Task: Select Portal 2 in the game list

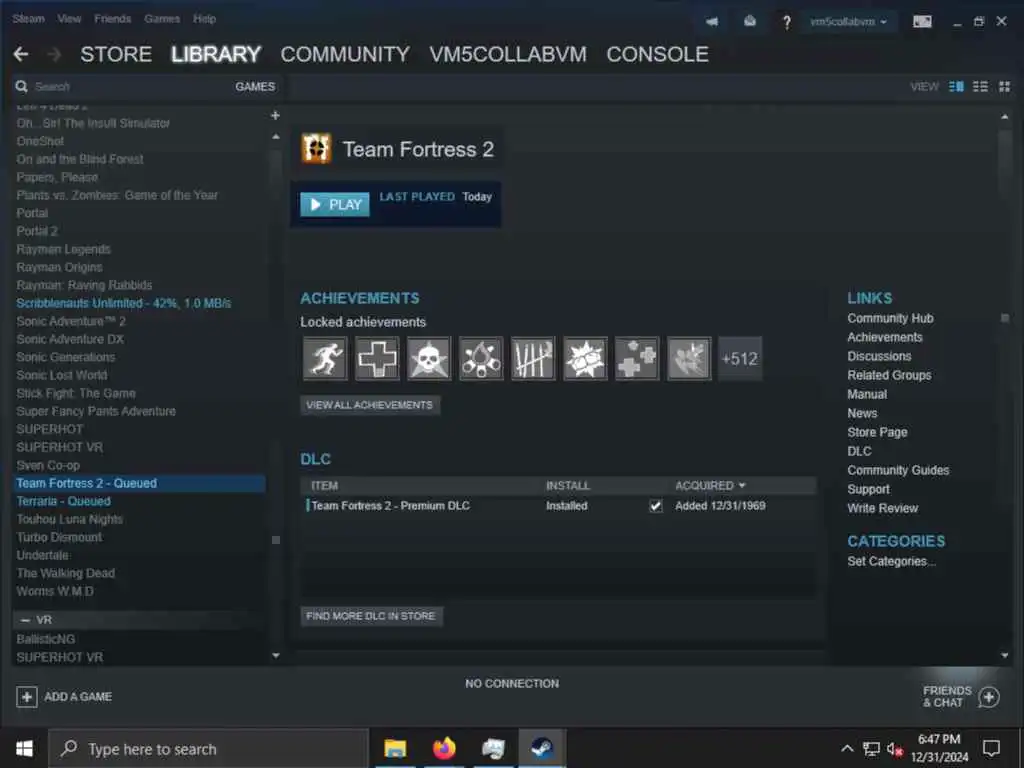Action: pos(37,231)
